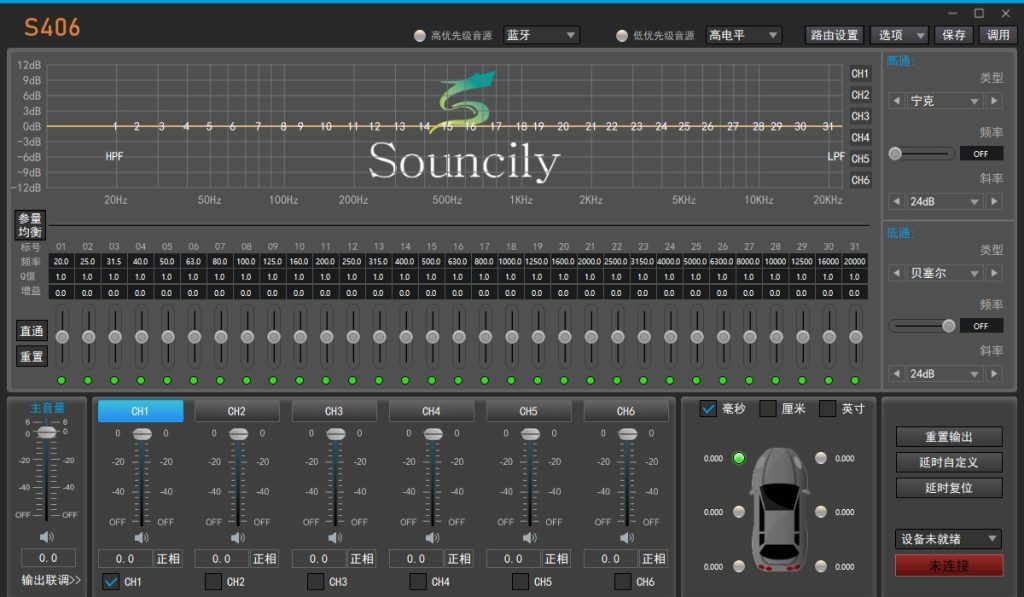This screenshot has width=1024, height=597.
Task: Switch to the CH2 tab above its fader
Action: pyautogui.click(x=237, y=411)
